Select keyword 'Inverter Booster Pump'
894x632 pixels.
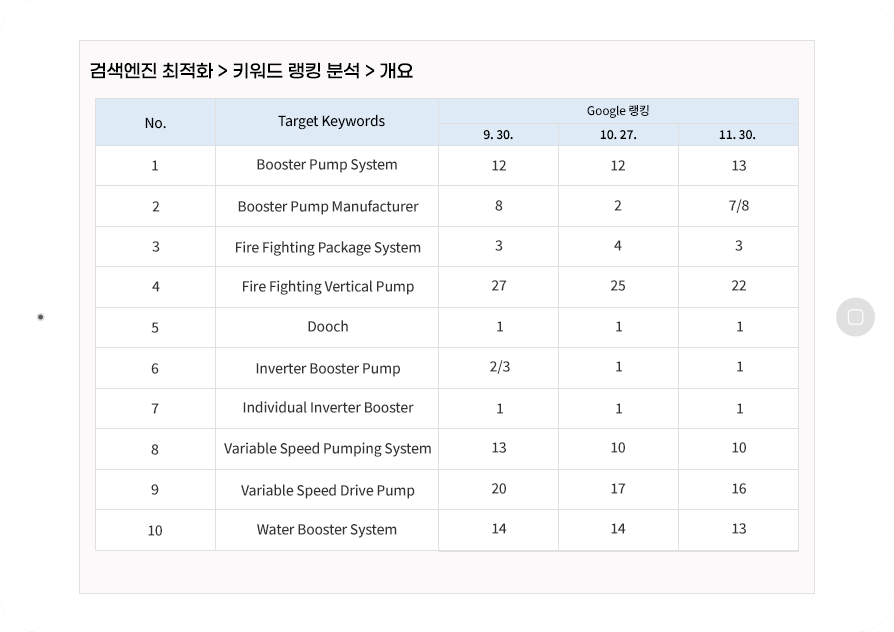(x=328, y=368)
